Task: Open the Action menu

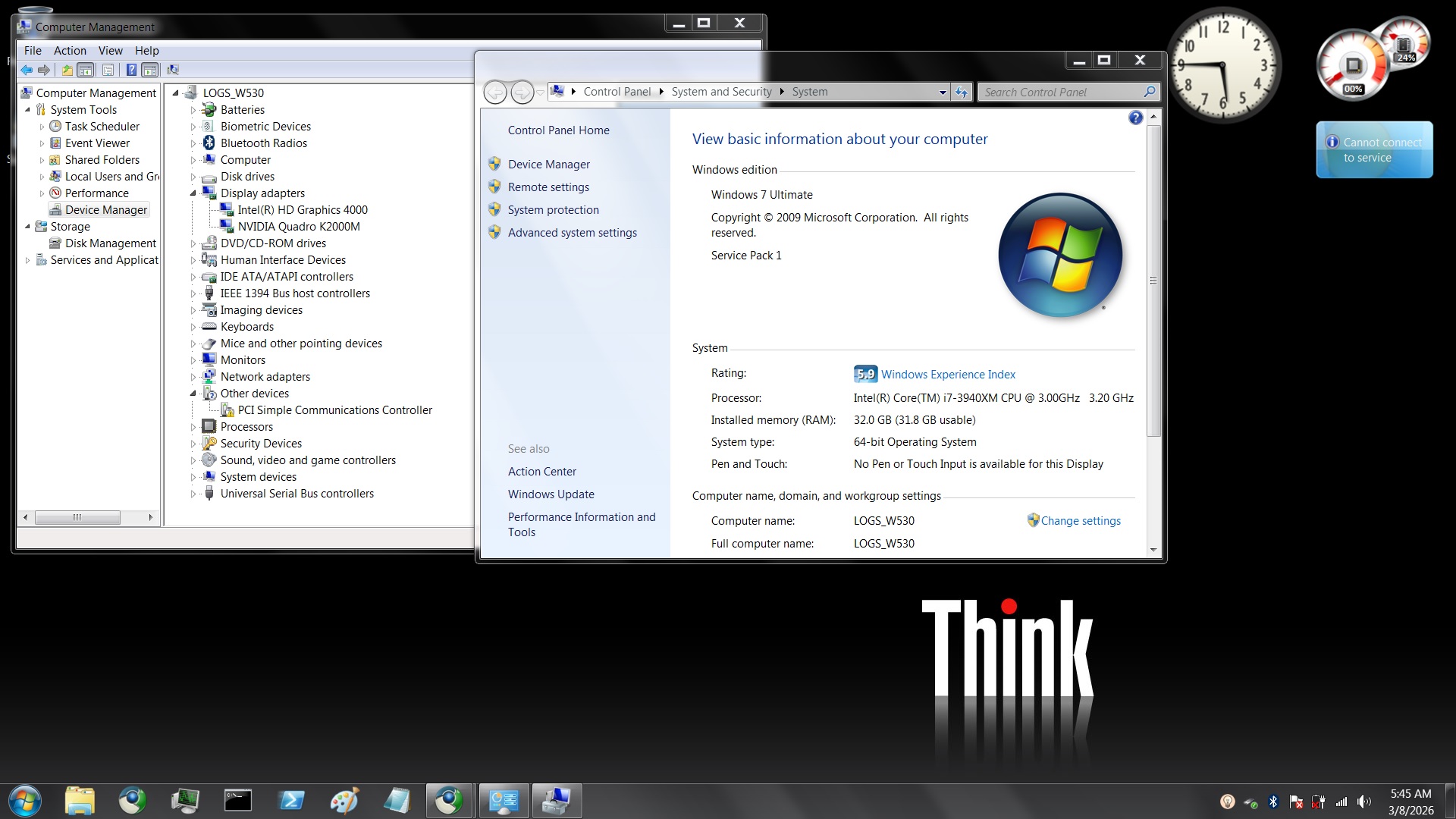Action: click(x=70, y=51)
